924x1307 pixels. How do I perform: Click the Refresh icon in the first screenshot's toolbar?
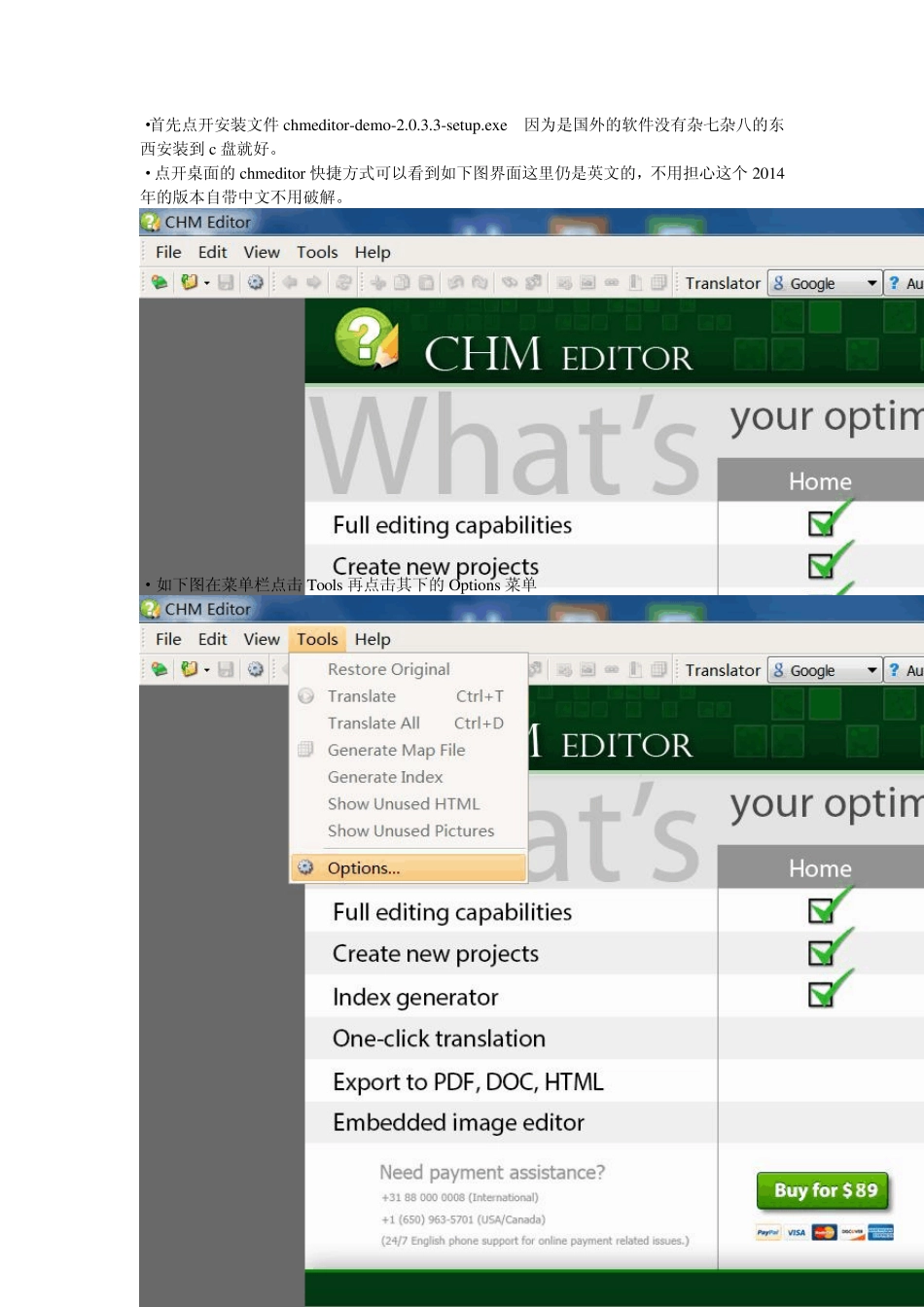343,283
